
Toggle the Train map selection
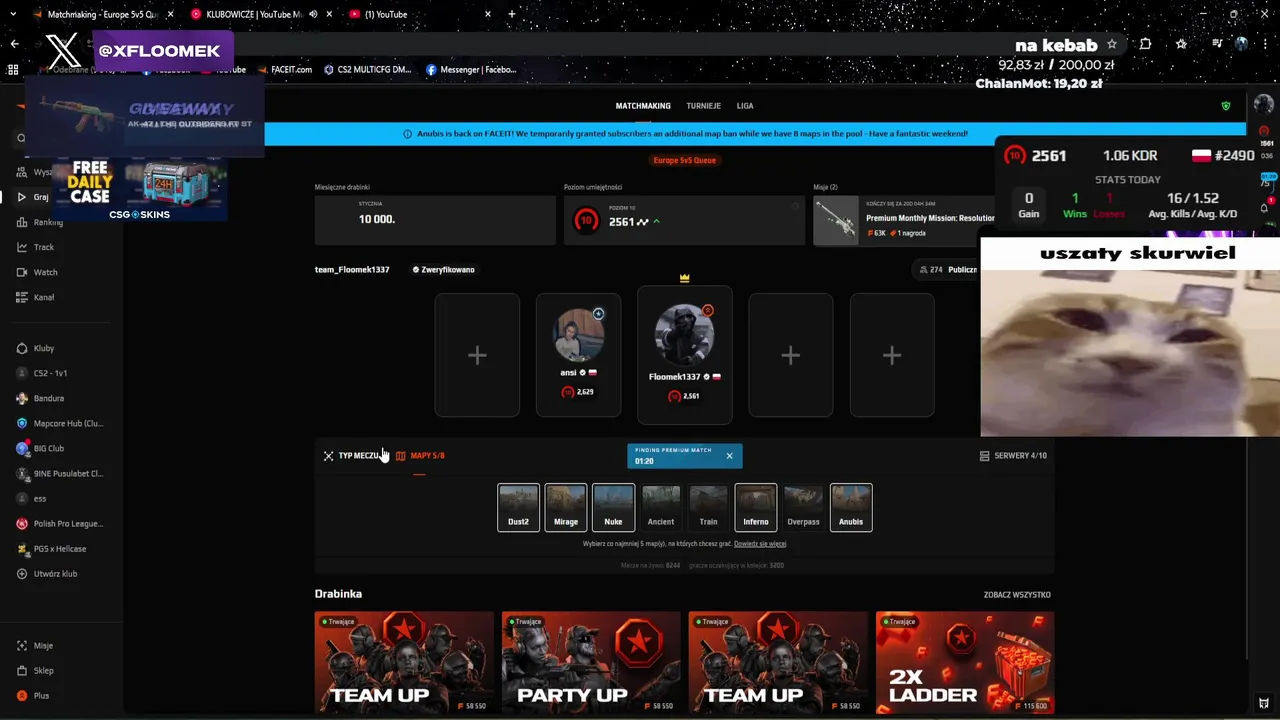point(708,508)
